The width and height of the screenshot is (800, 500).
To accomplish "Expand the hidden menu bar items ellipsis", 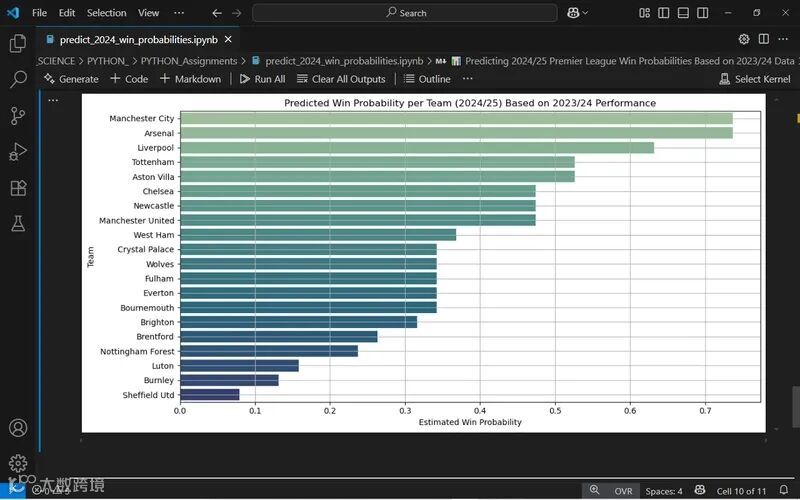I will (x=179, y=13).
